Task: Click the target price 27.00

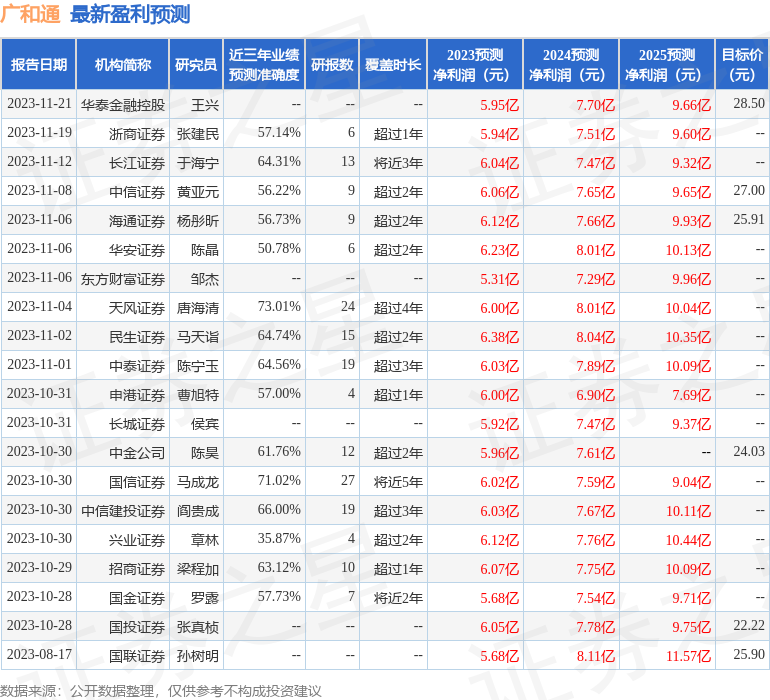Action: 749,190
